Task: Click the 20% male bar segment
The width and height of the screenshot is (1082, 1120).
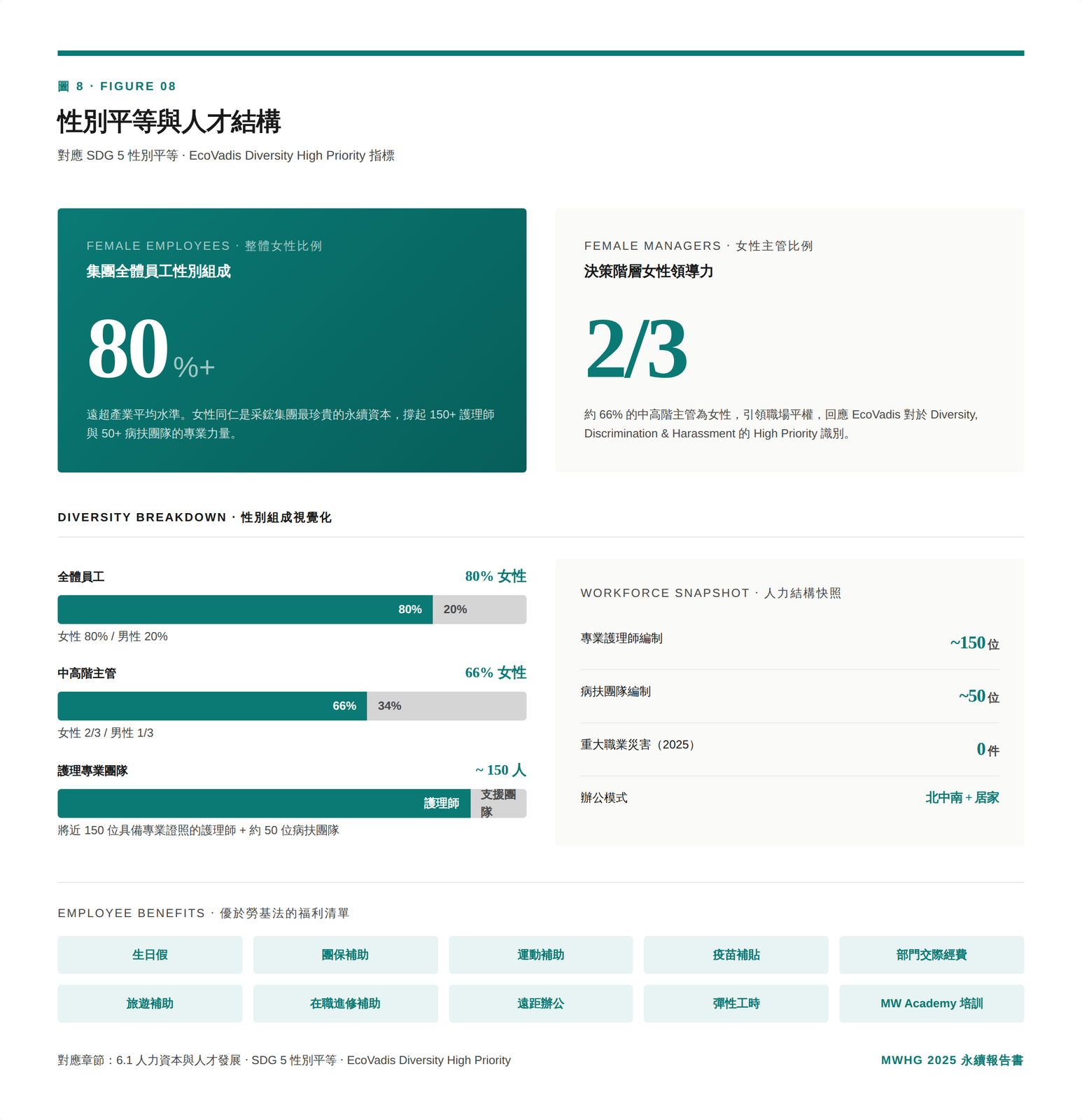Action: [479, 610]
